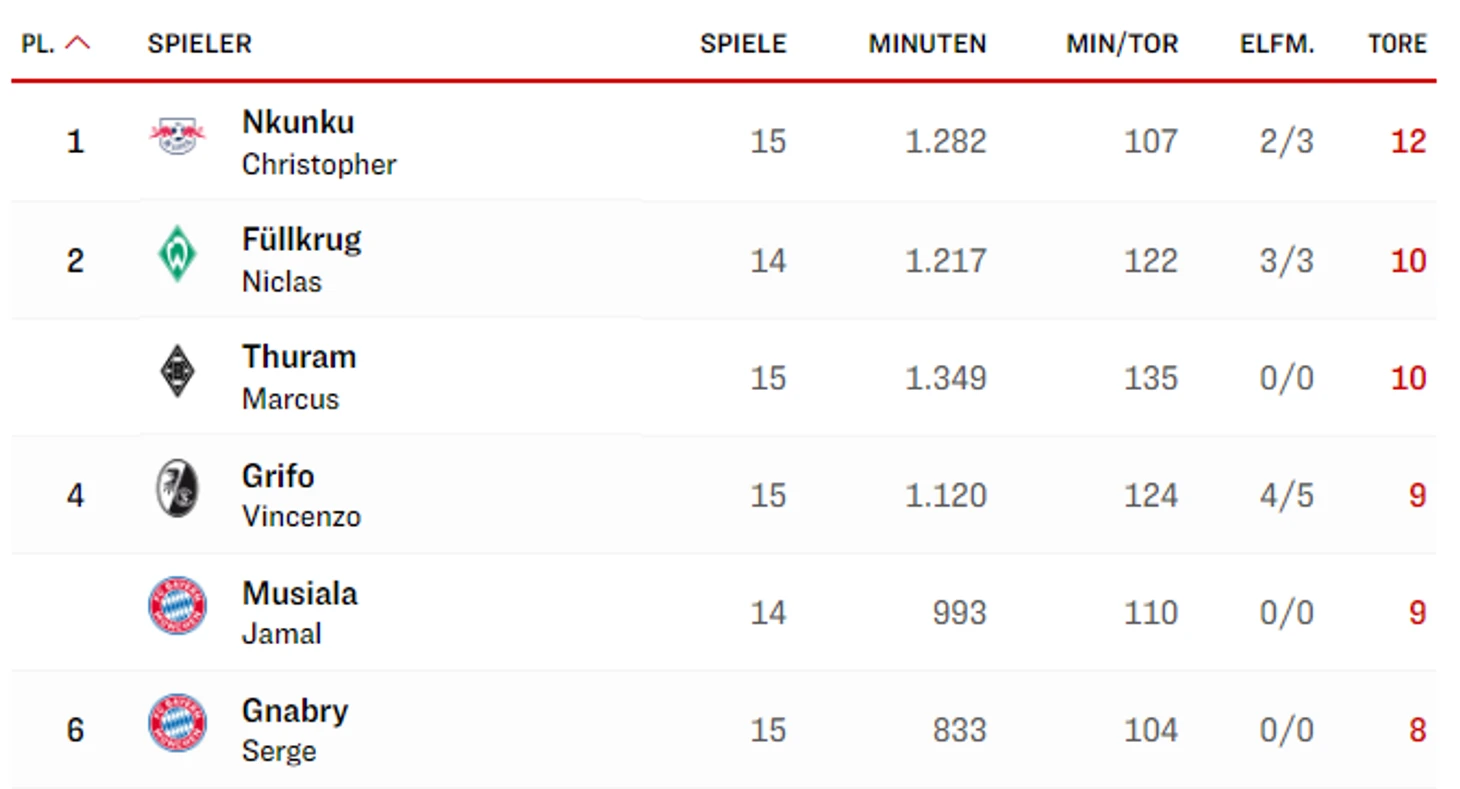Click the Bayern logo beside Musiala

click(178, 605)
